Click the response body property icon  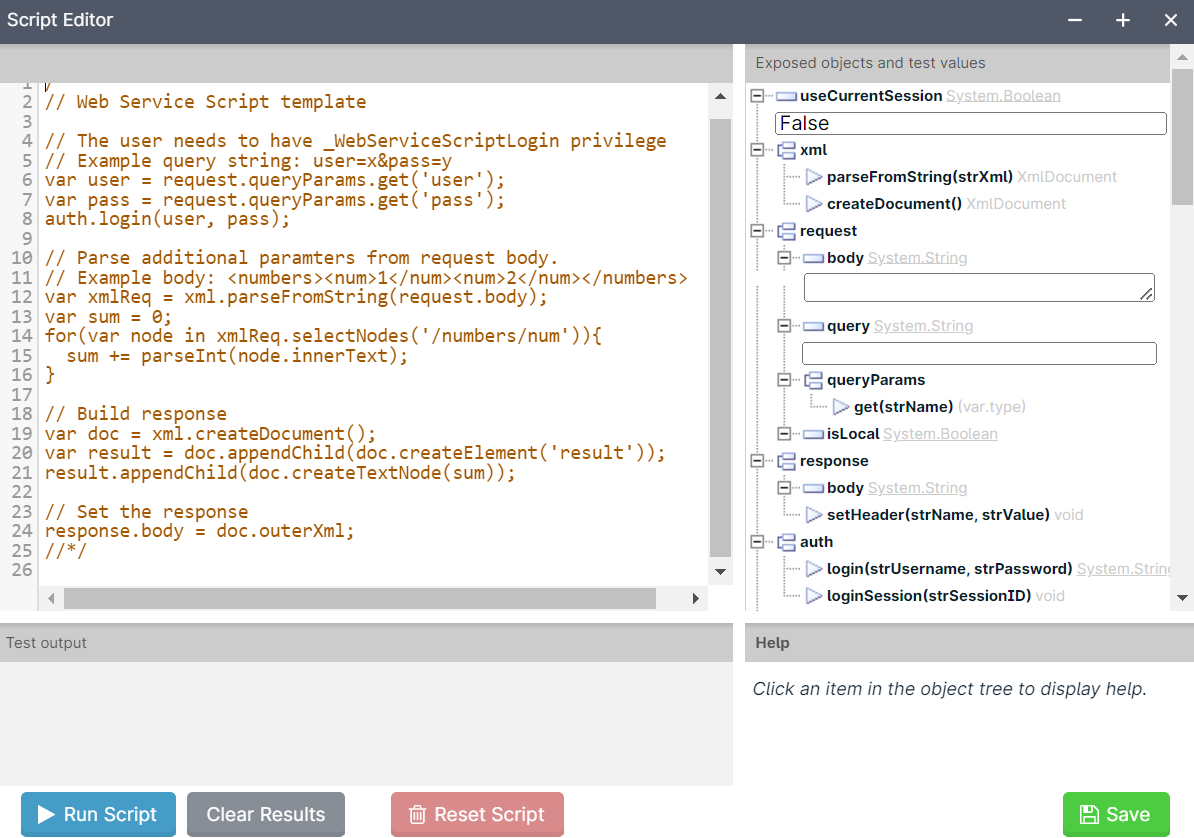[x=813, y=488]
